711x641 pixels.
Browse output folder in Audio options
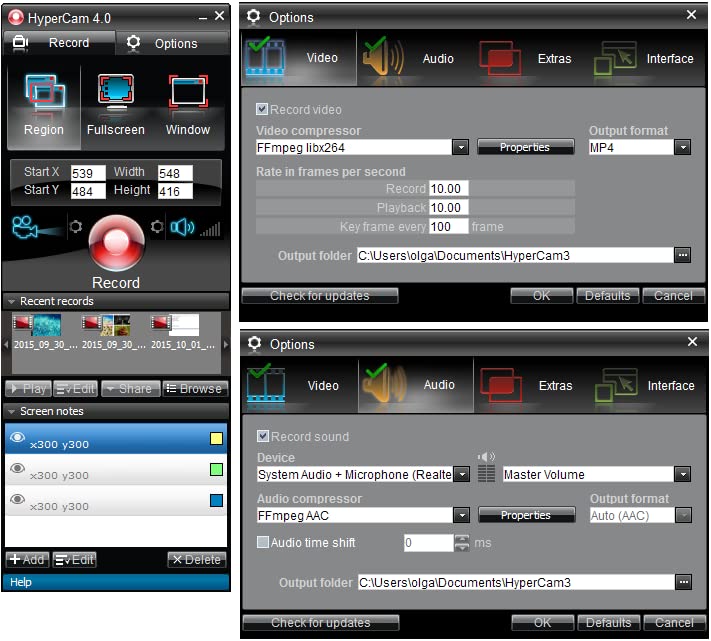click(x=683, y=582)
